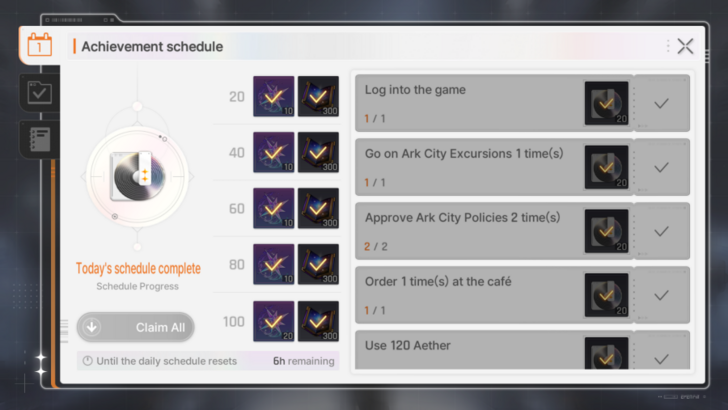Toggle checkmark for Log into the game
This screenshot has width=728, height=410.
pyautogui.click(x=661, y=103)
